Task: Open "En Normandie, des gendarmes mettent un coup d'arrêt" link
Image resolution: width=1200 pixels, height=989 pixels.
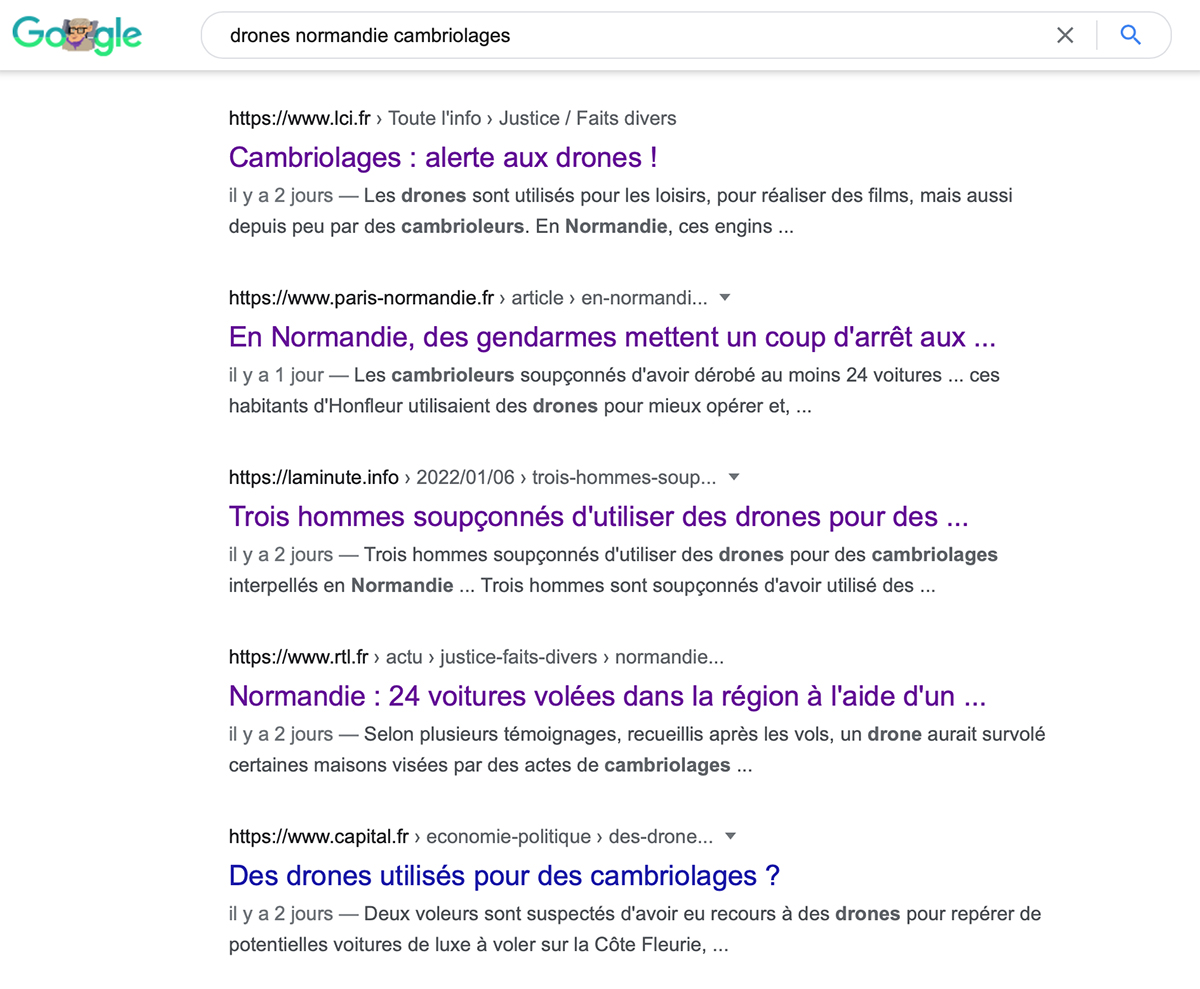Action: [x=612, y=337]
